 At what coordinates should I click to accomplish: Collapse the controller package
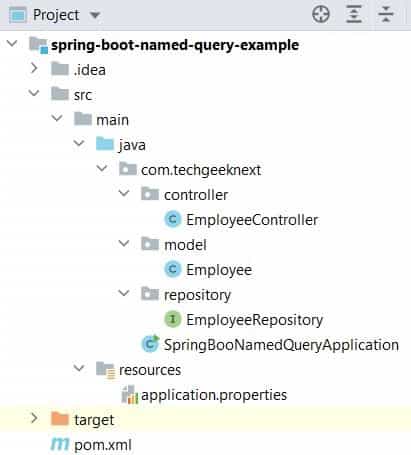[x=124, y=193]
